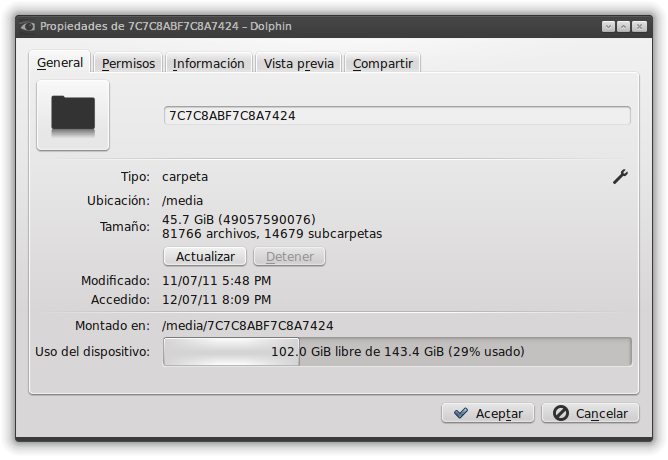Click the location value '/media'

coord(182,200)
